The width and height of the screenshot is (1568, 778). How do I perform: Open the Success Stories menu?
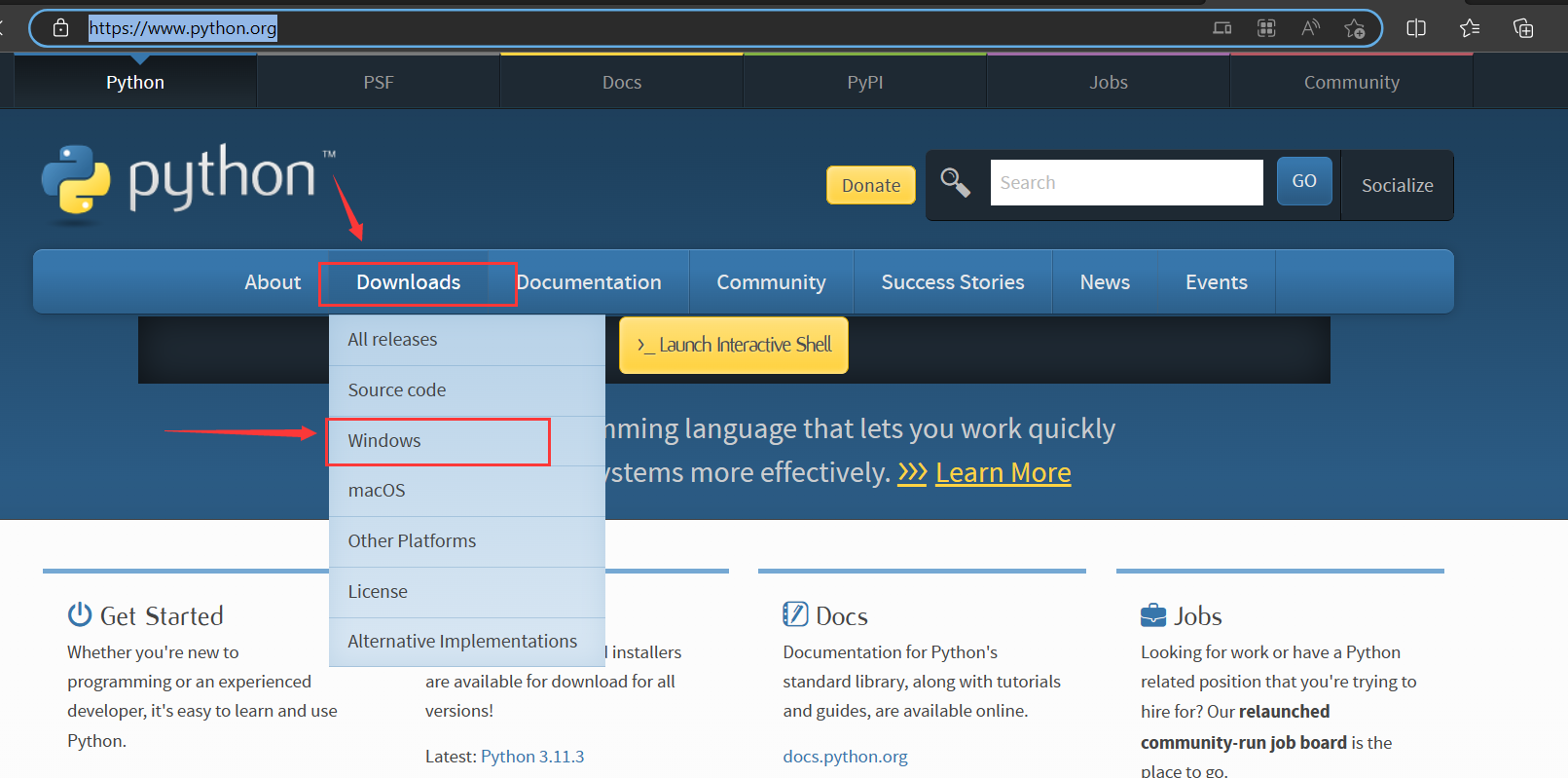coord(953,281)
